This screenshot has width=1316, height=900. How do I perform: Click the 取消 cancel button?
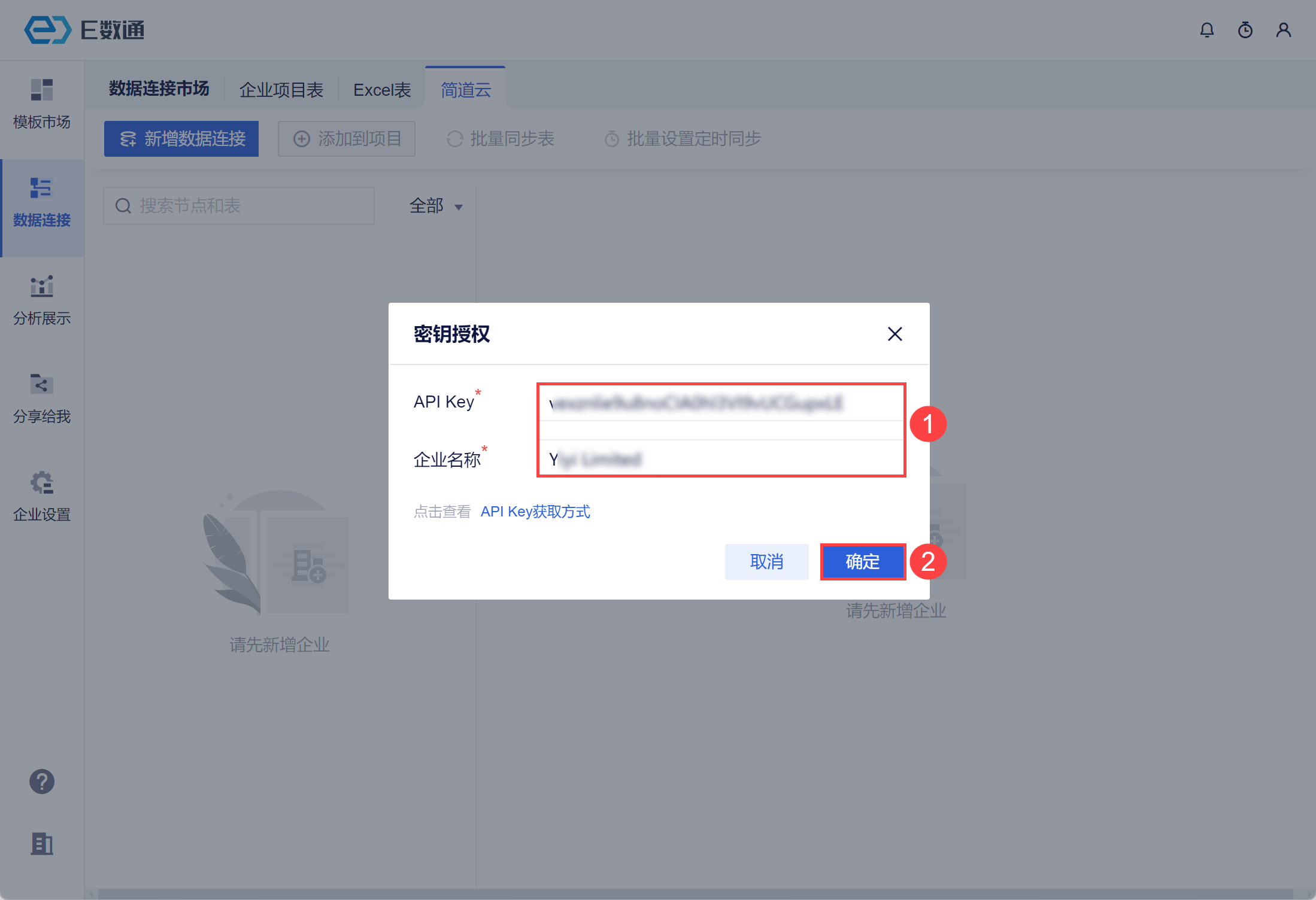766,562
